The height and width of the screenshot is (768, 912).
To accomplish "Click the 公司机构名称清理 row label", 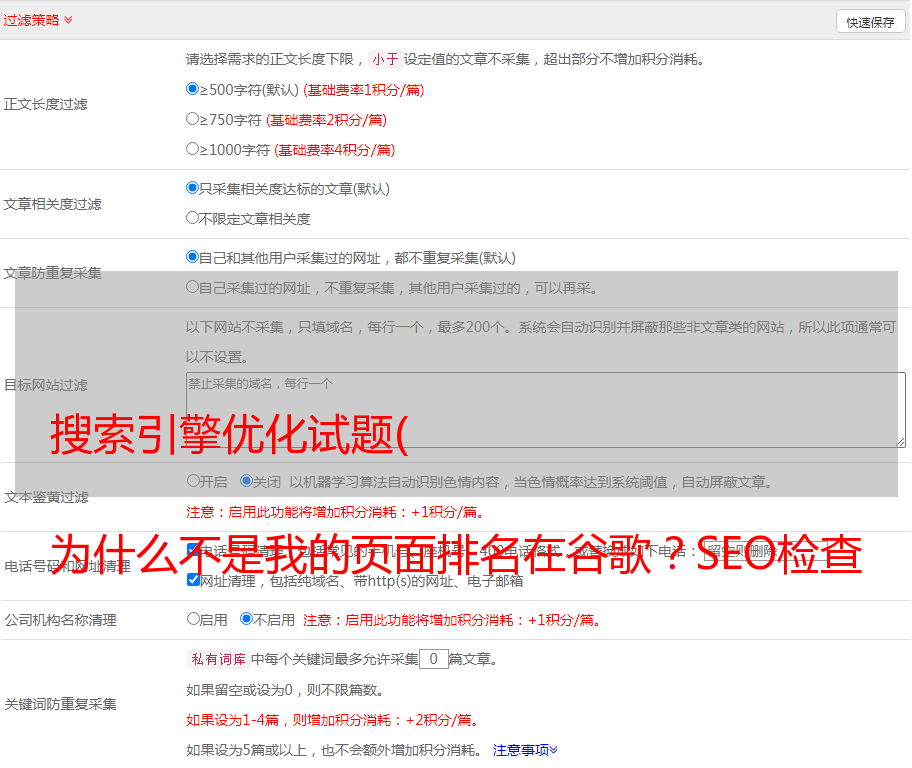I will click(60, 620).
